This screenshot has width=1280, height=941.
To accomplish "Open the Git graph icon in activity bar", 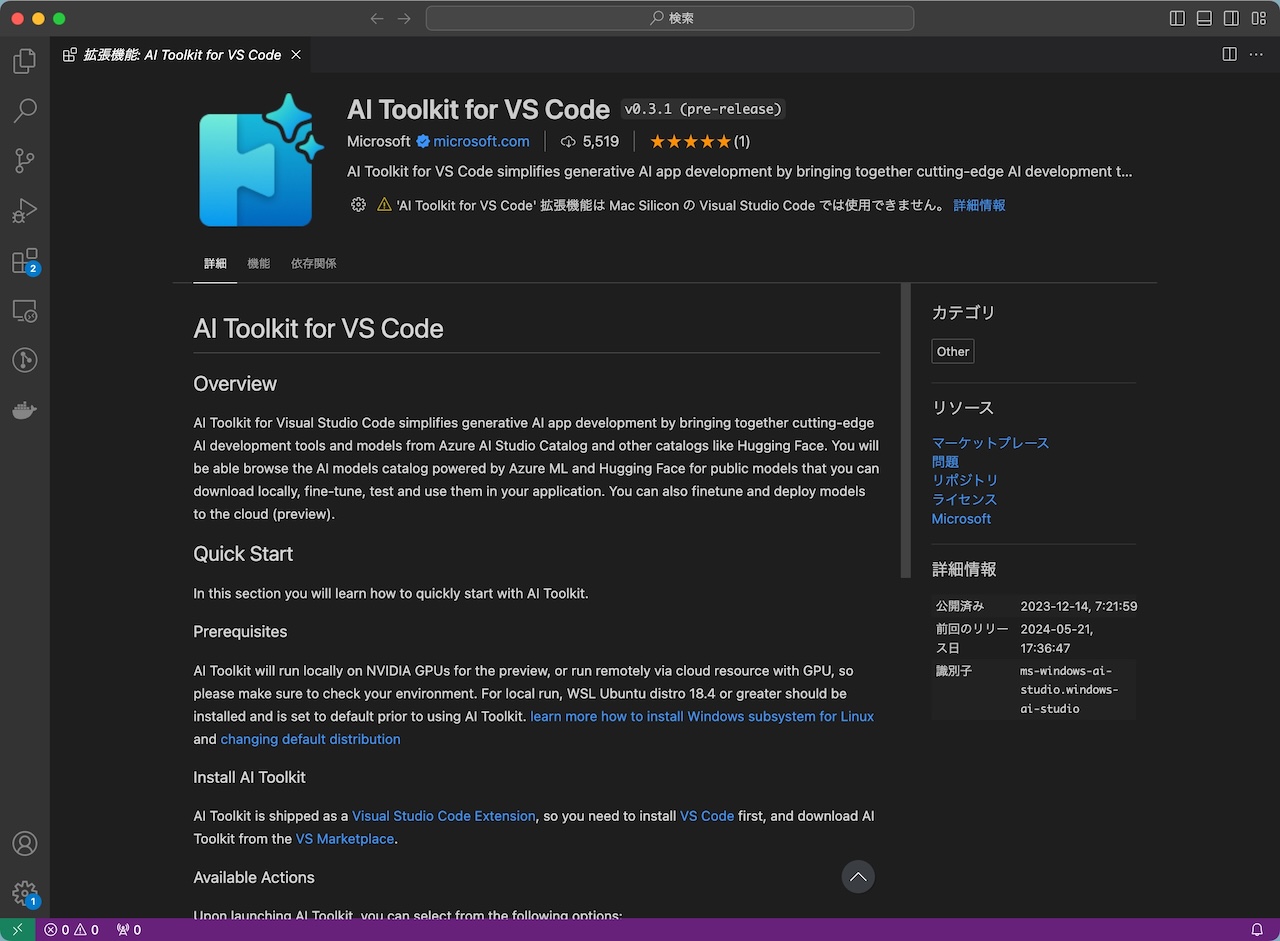I will click(x=24, y=361).
